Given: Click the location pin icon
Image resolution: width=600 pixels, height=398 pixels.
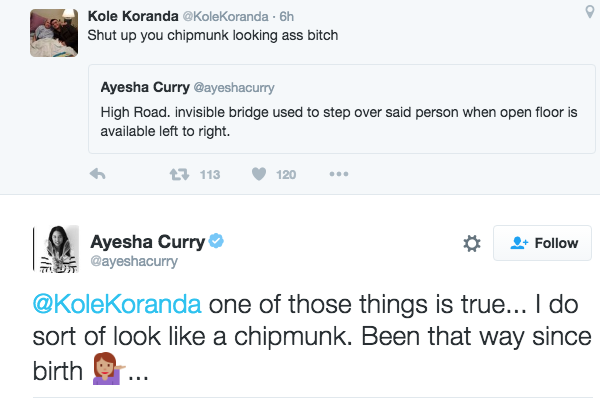Looking at the screenshot, I should click(590, 12).
